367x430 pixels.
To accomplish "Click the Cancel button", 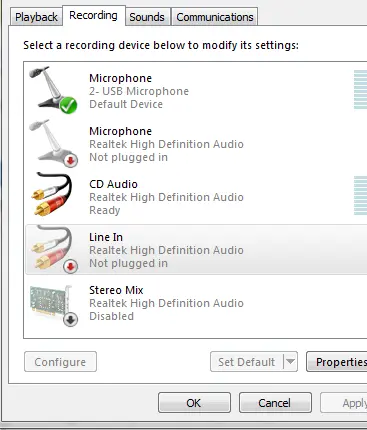I will (275, 403).
